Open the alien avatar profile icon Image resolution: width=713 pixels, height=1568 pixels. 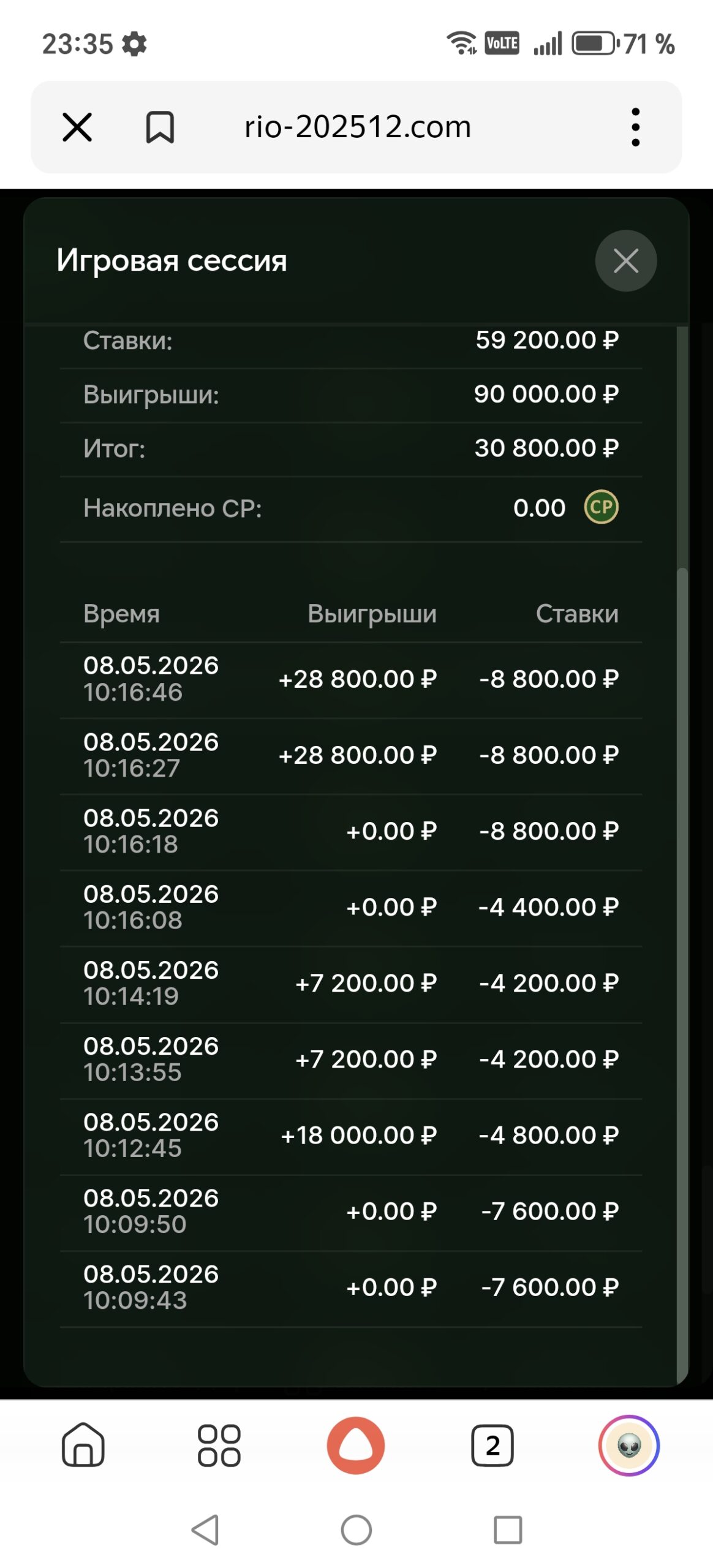click(x=628, y=1445)
